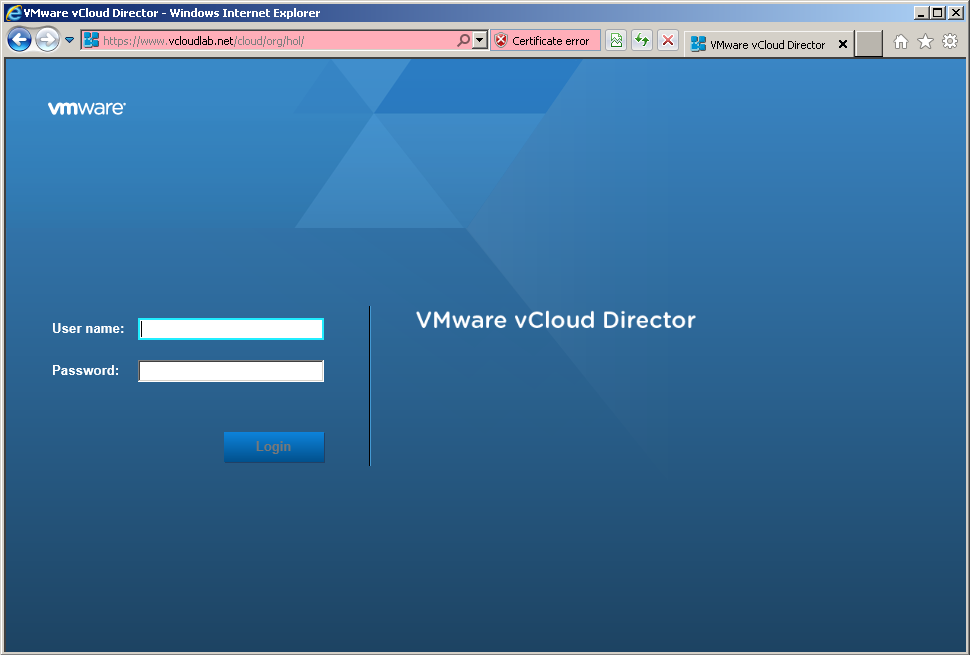The image size is (970, 655).
Task: Click the 'User name:' label
Action: point(88,328)
